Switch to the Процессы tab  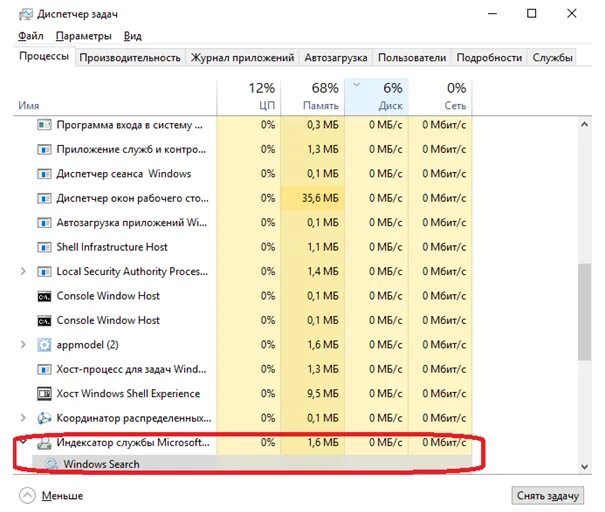click(x=44, y=57)
